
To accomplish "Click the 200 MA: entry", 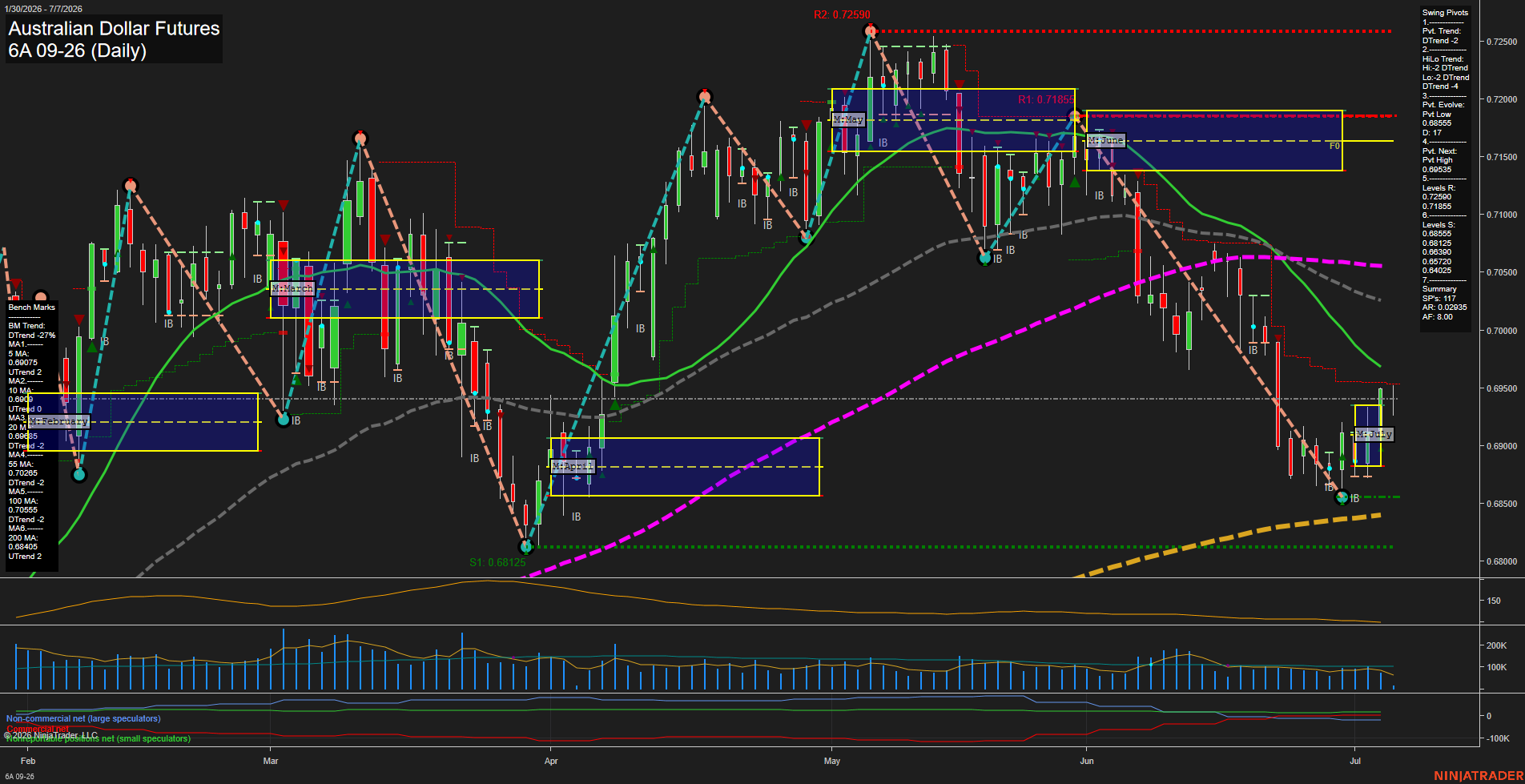I will (23, 538).
